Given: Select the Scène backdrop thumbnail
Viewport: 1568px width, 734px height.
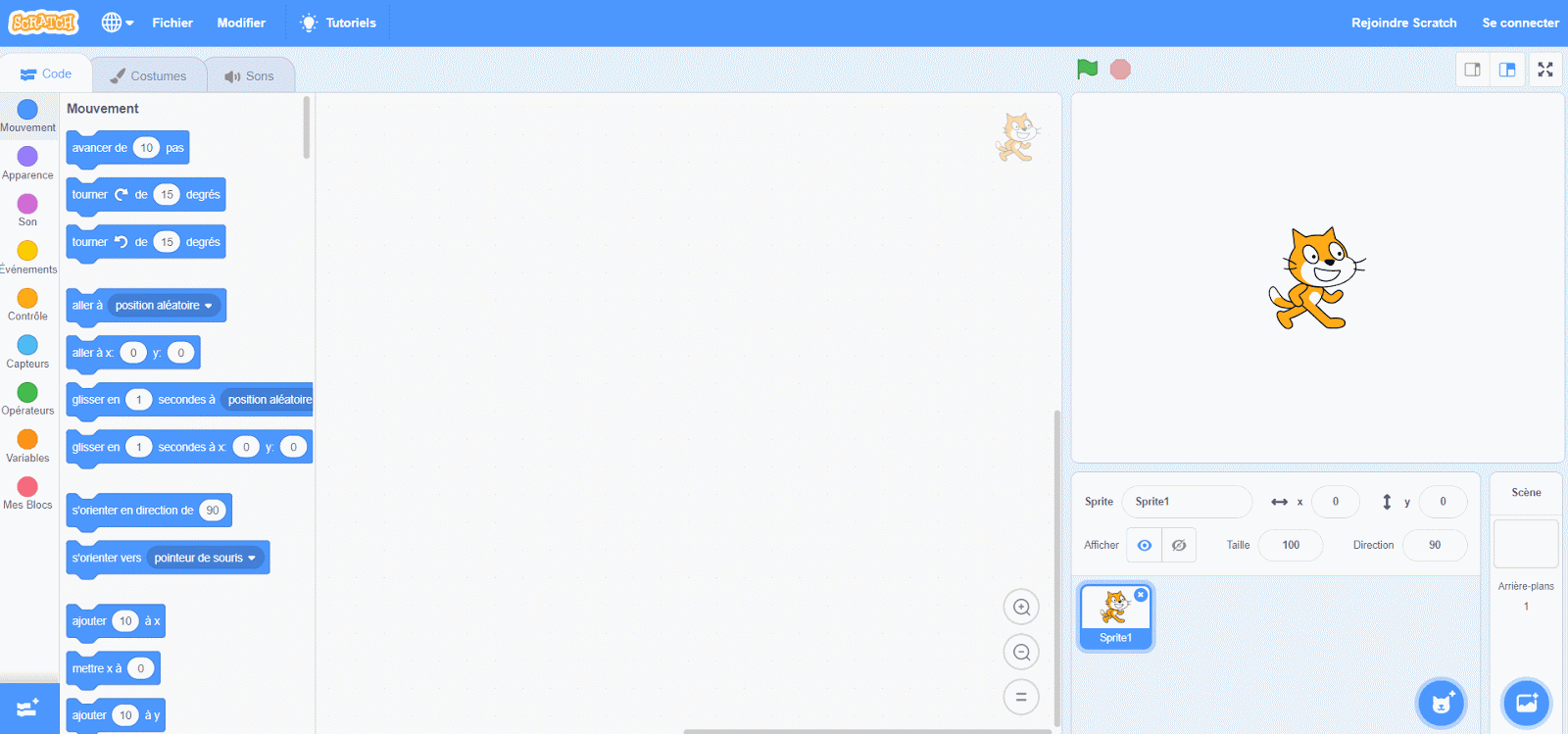Looking at the screenshot, I should [x=1526, y=544].
